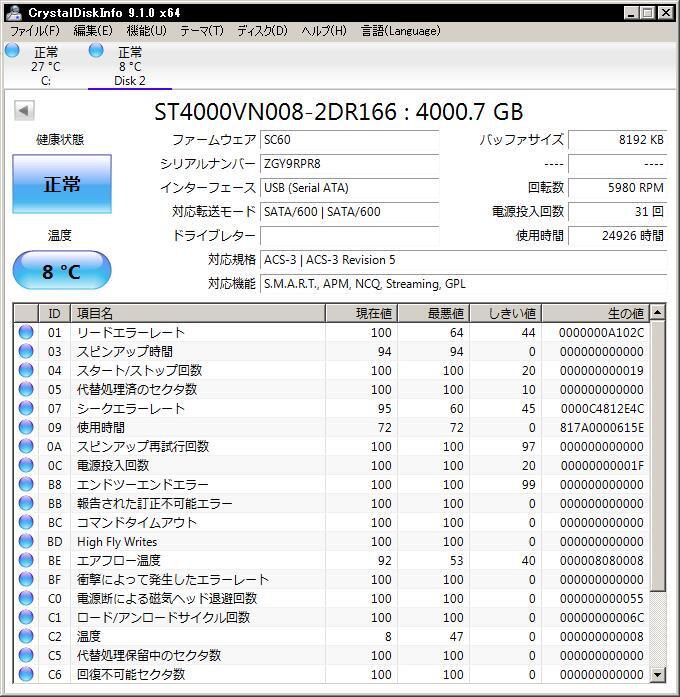Click the previous disk arrow button
The image size is (680, 697).
point(24,110)
